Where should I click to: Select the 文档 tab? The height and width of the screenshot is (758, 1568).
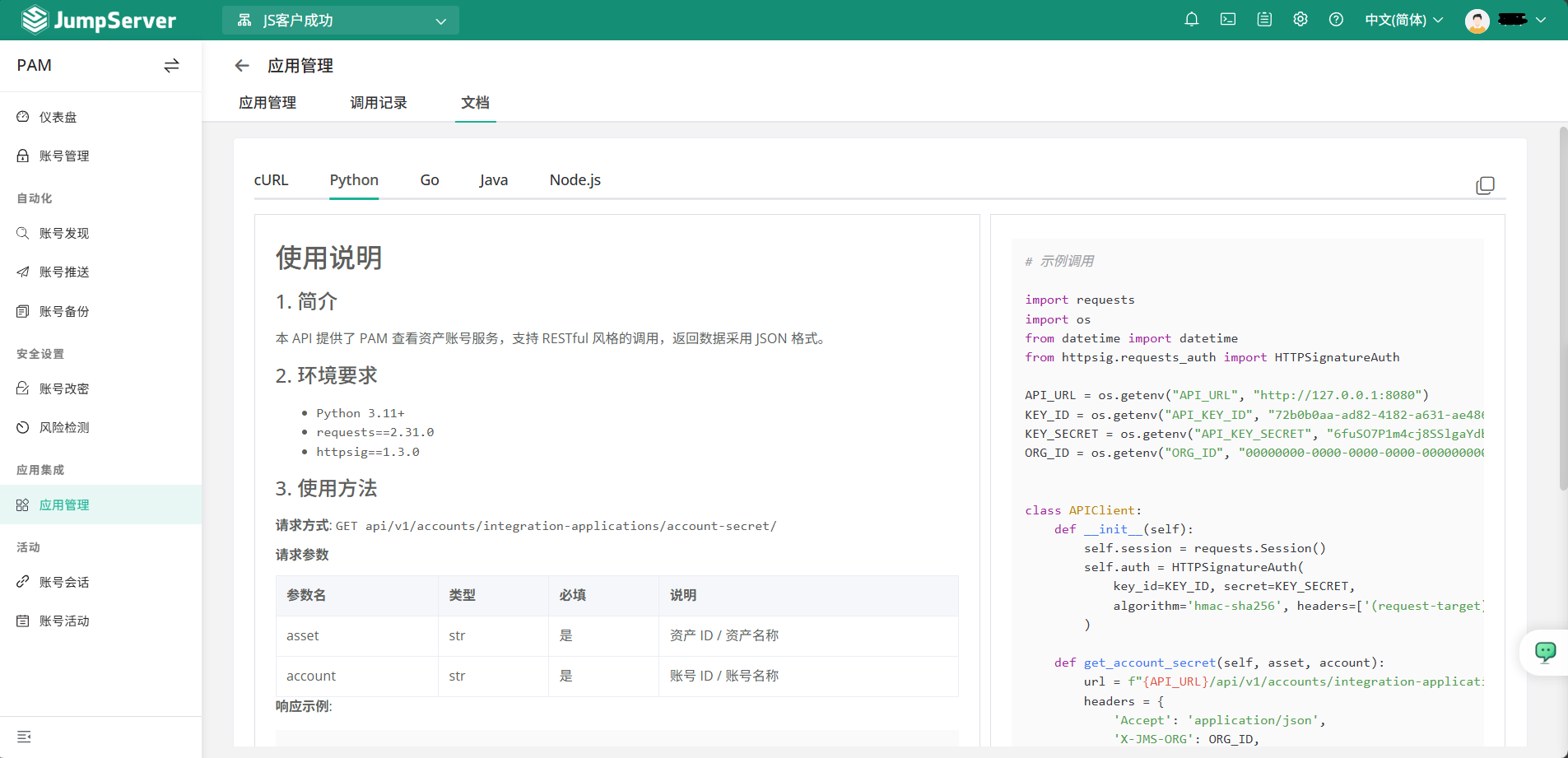(x=475, y=102)
